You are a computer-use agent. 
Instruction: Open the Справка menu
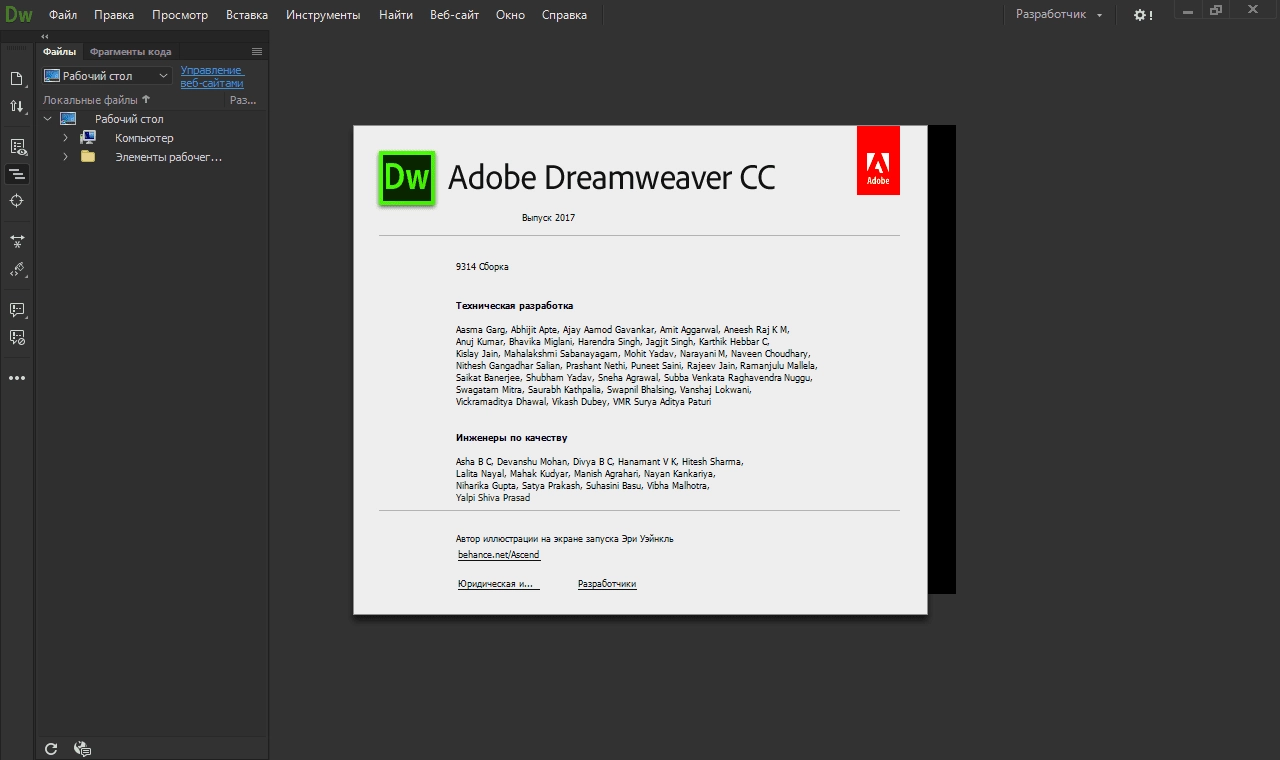(x=564, y=15)
